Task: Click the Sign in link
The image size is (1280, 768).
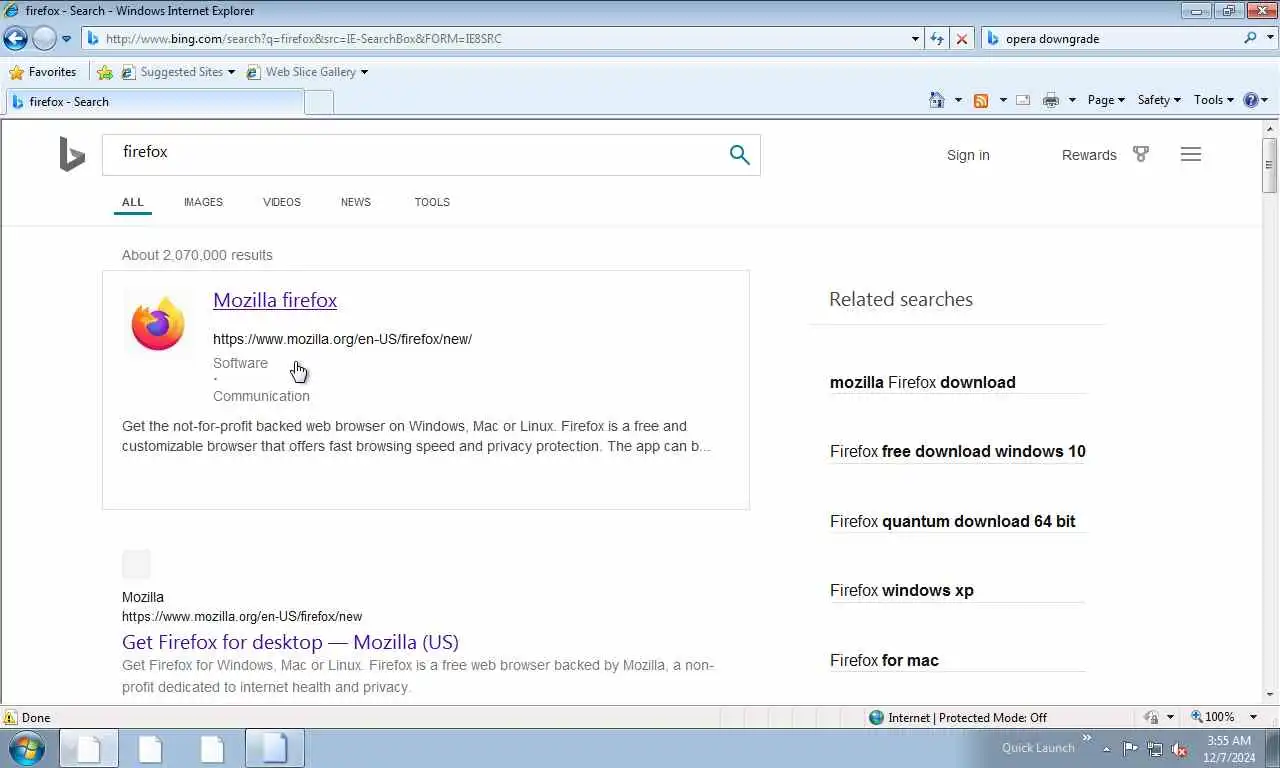Action: (x=968, y=155)
